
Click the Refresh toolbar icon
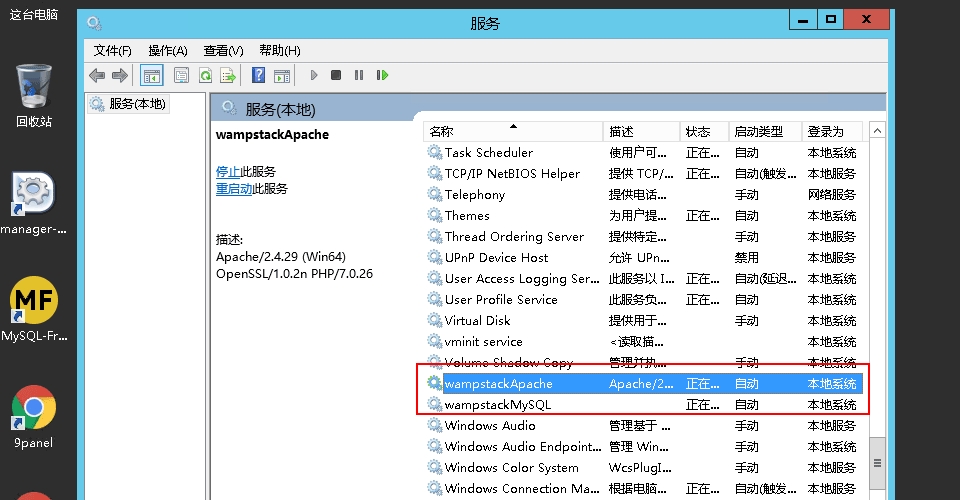[205, 75]
